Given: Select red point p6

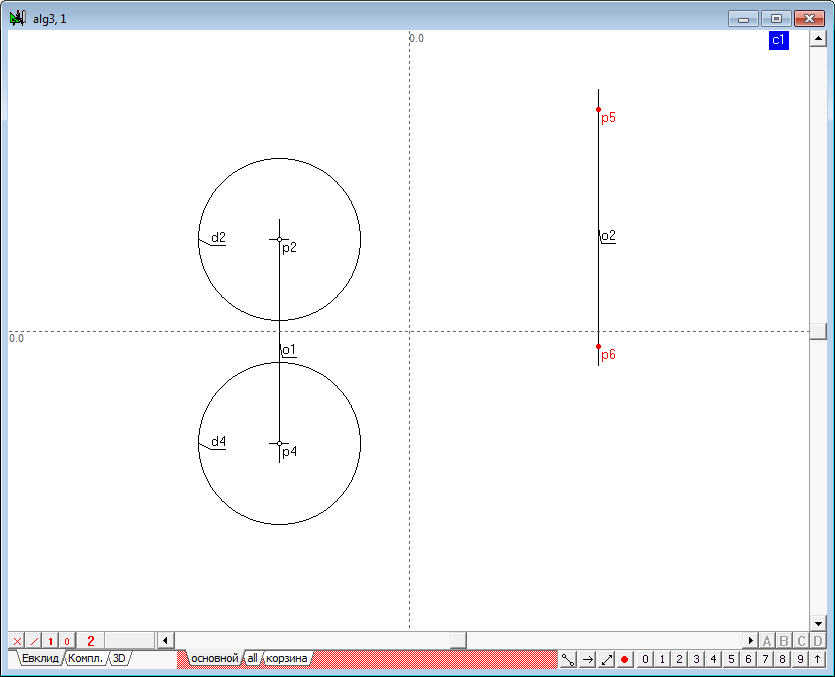Looking at the screenshot, I should (x=599, y=347).
